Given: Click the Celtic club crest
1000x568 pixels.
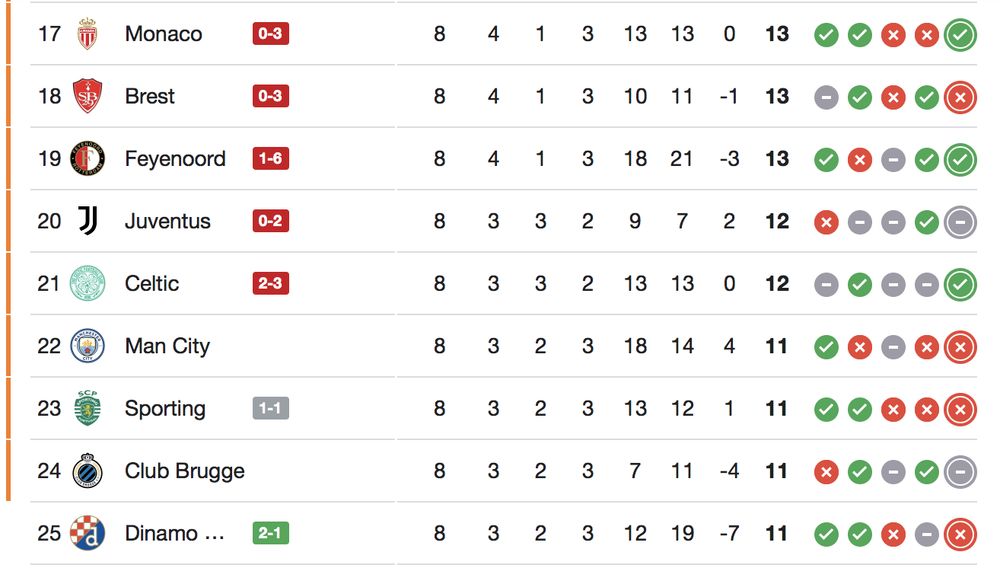Looking at the screenshot, I should (x=88, y=284).
